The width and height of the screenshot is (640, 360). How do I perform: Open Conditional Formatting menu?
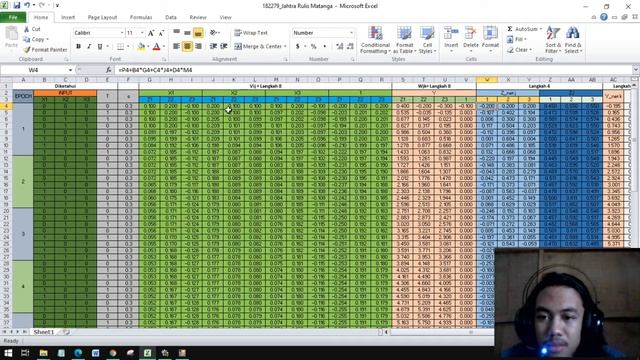(375, 40)
